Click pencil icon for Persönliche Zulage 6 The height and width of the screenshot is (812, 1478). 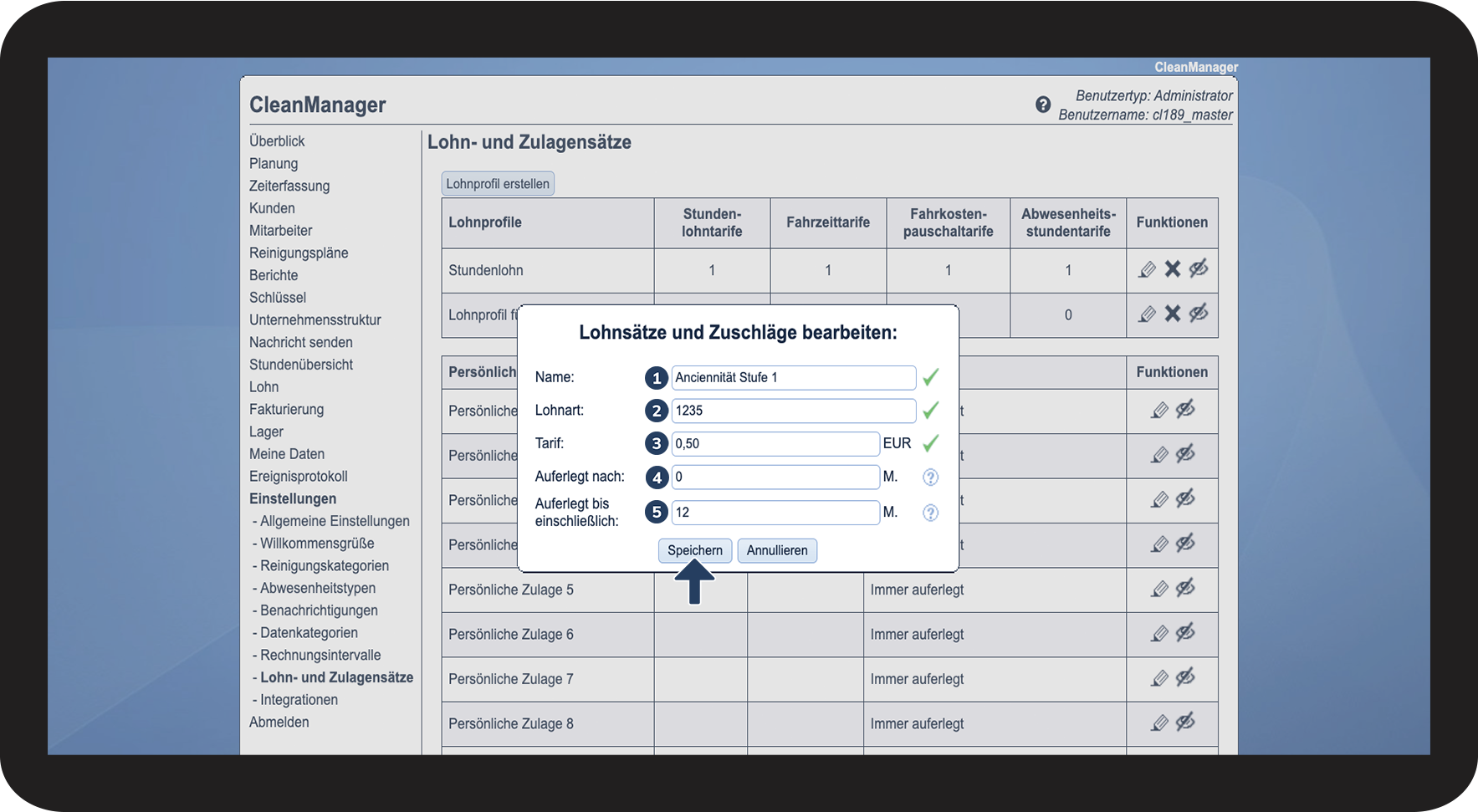1159,634
